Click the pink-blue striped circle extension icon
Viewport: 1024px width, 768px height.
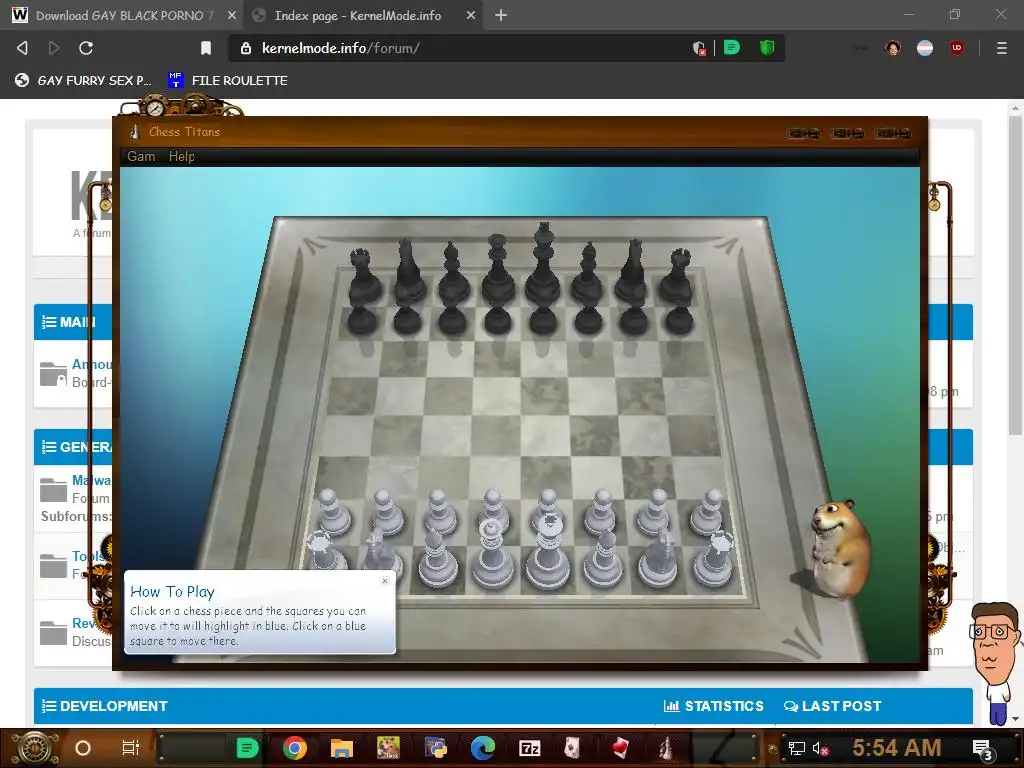(925, 48)
